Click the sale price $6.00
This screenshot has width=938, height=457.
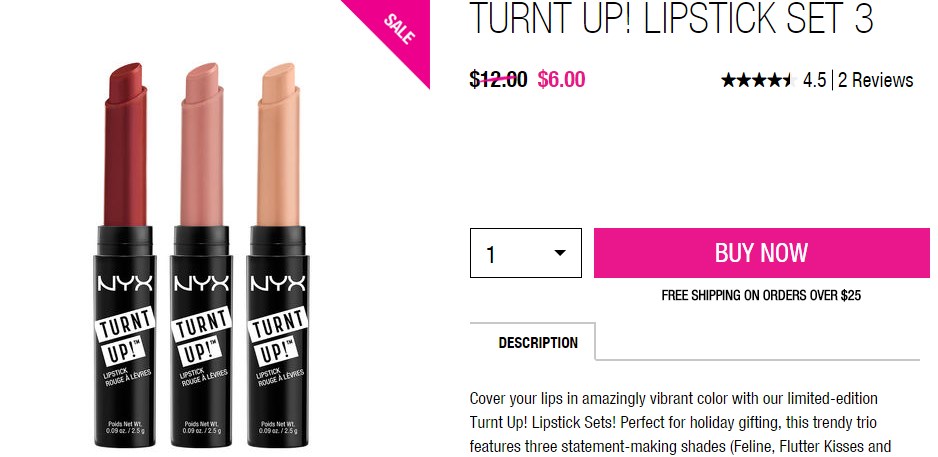pos(561,80)
